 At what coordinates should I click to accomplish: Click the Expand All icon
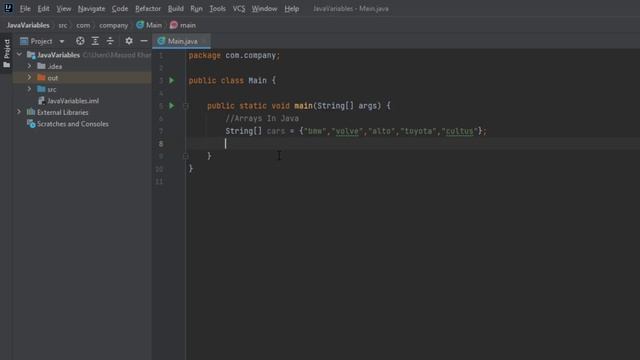click(x=95, y=41)
